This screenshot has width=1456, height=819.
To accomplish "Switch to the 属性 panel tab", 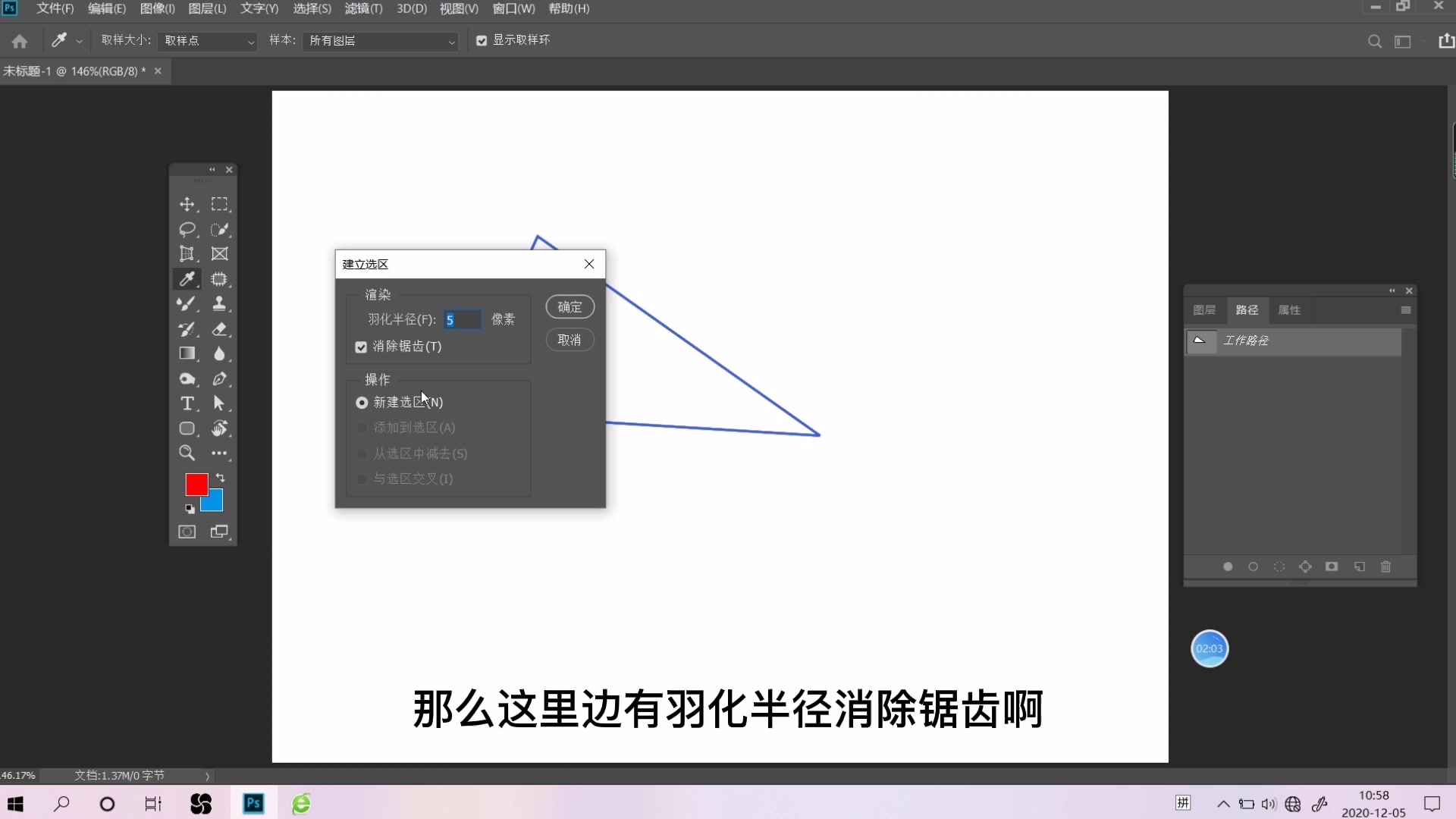I will 1289,310.
